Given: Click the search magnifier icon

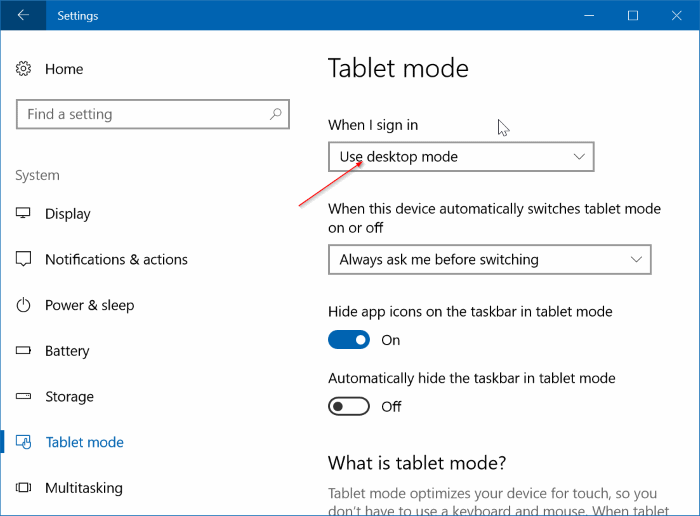Looking at the screenshot, I should (x=275, y=114).
